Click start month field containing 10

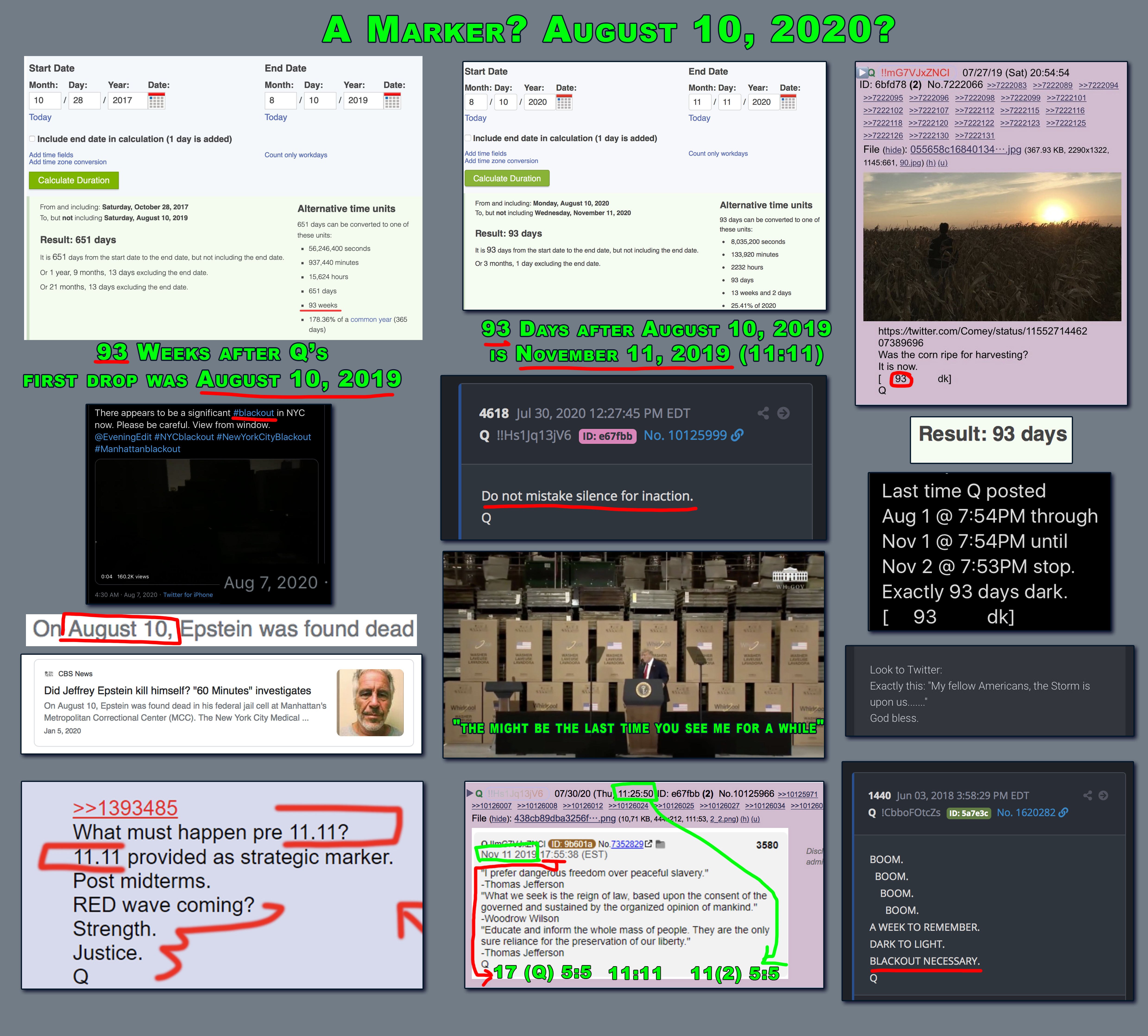[45, 101]
